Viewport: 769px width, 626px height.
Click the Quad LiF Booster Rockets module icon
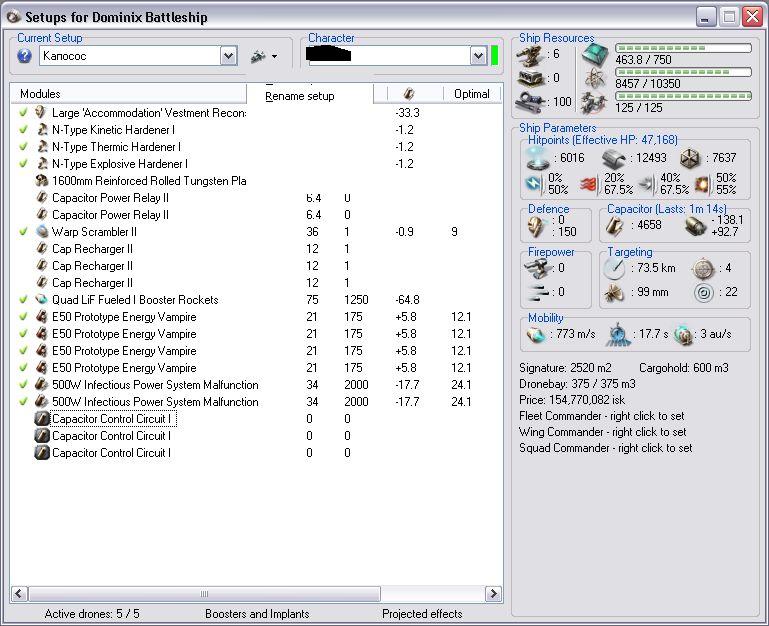(x=42, y=299)
